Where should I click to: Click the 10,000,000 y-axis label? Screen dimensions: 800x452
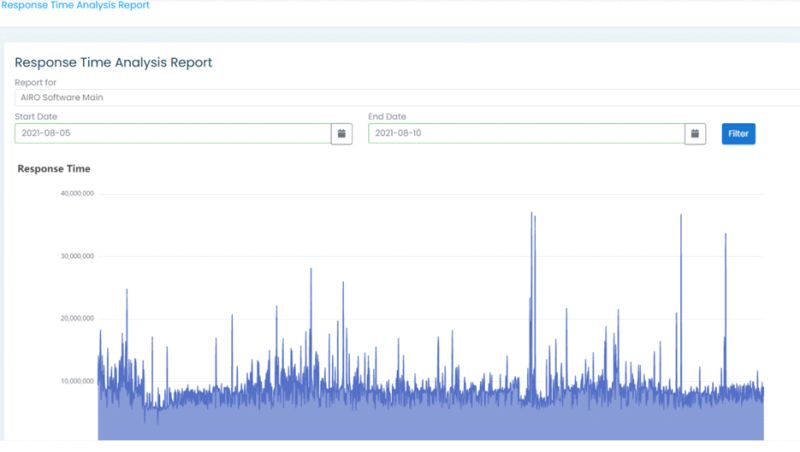click(x=77, y=381)
